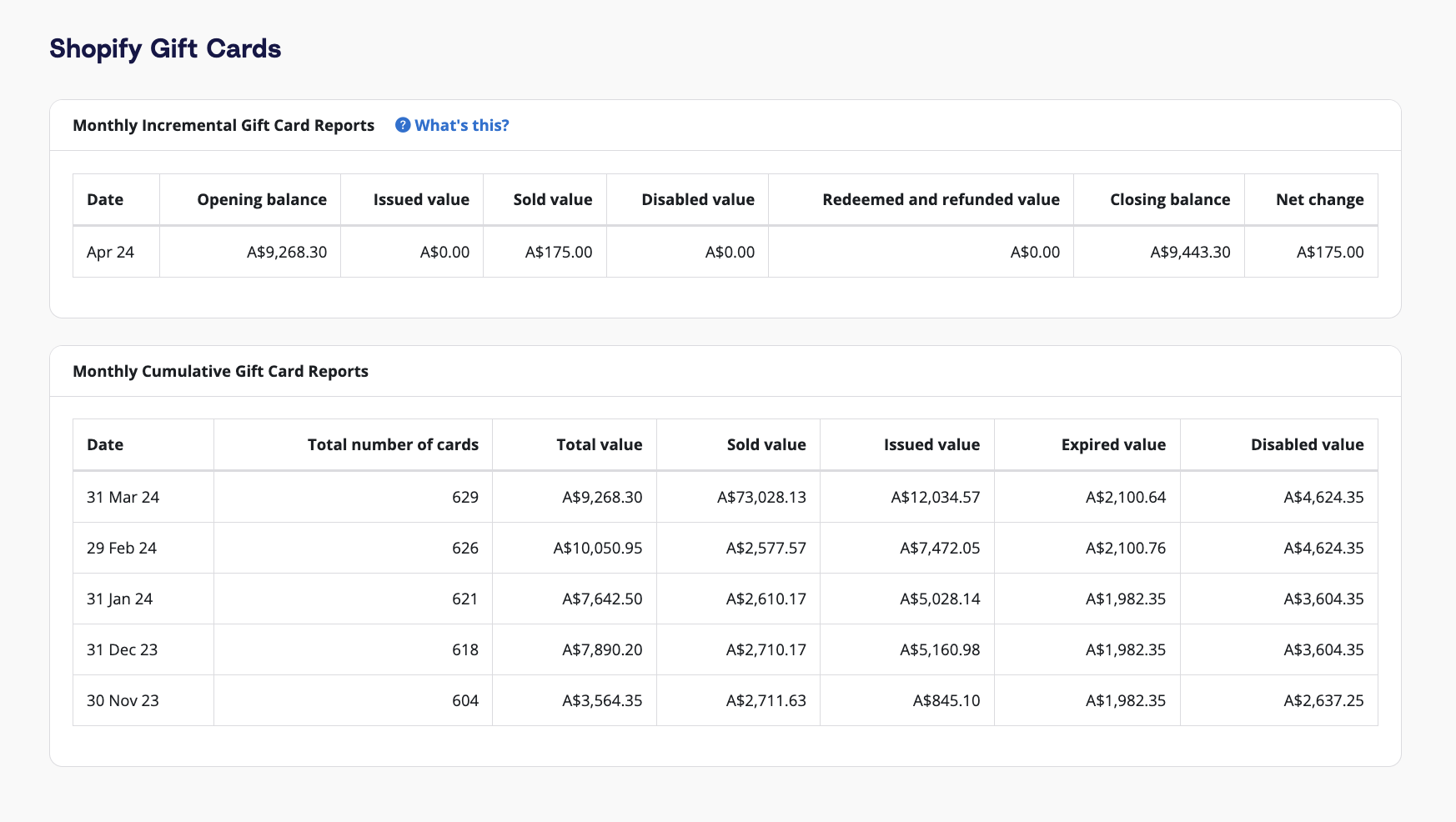Select the A$7,890.20 total value cell
The height and width of the screenshot is (822, 1456).
(575, 649)
